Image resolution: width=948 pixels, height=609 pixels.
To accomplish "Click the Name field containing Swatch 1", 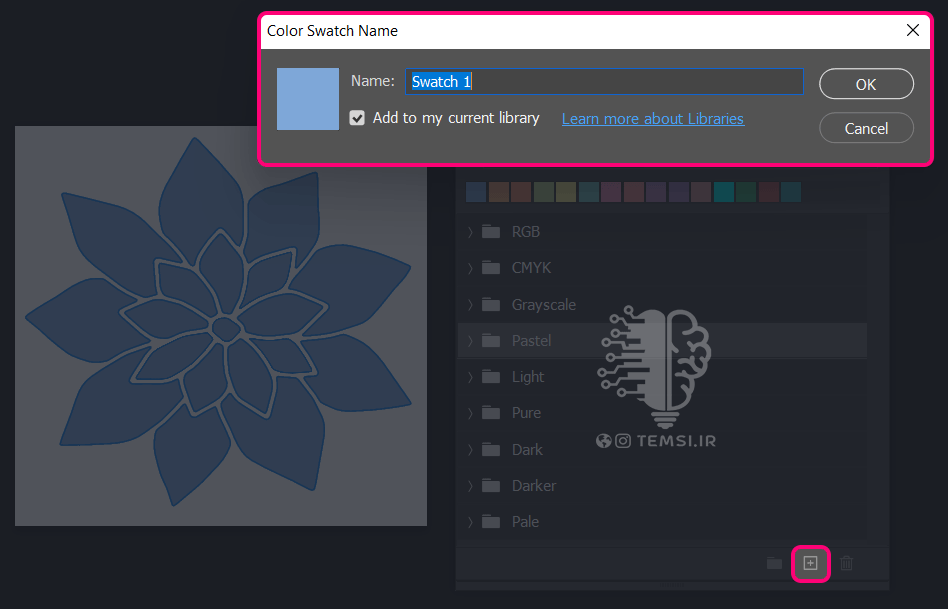I will tap(604, 82).
